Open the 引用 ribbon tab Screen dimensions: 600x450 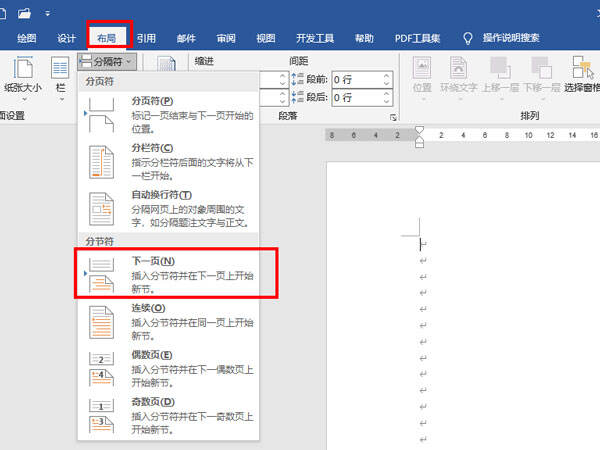tap(146, 38)
